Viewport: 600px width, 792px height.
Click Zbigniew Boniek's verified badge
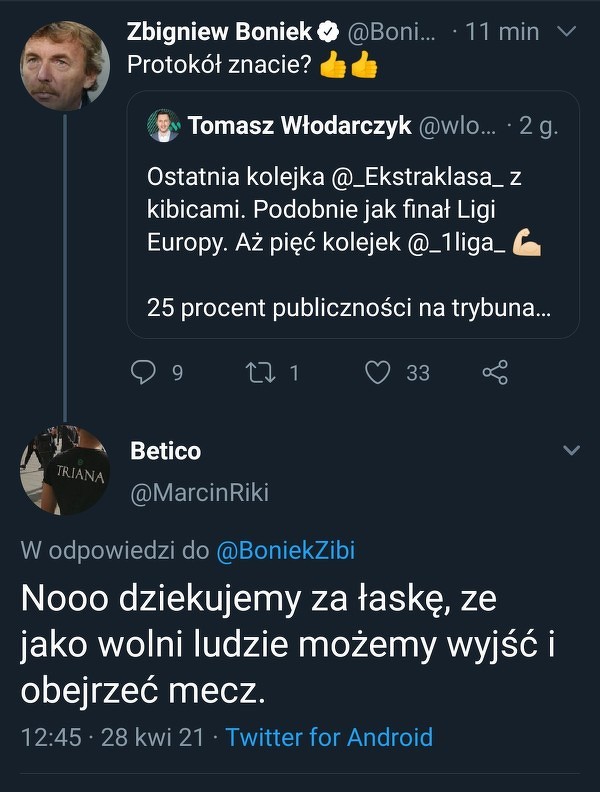(x=328, y=32)
